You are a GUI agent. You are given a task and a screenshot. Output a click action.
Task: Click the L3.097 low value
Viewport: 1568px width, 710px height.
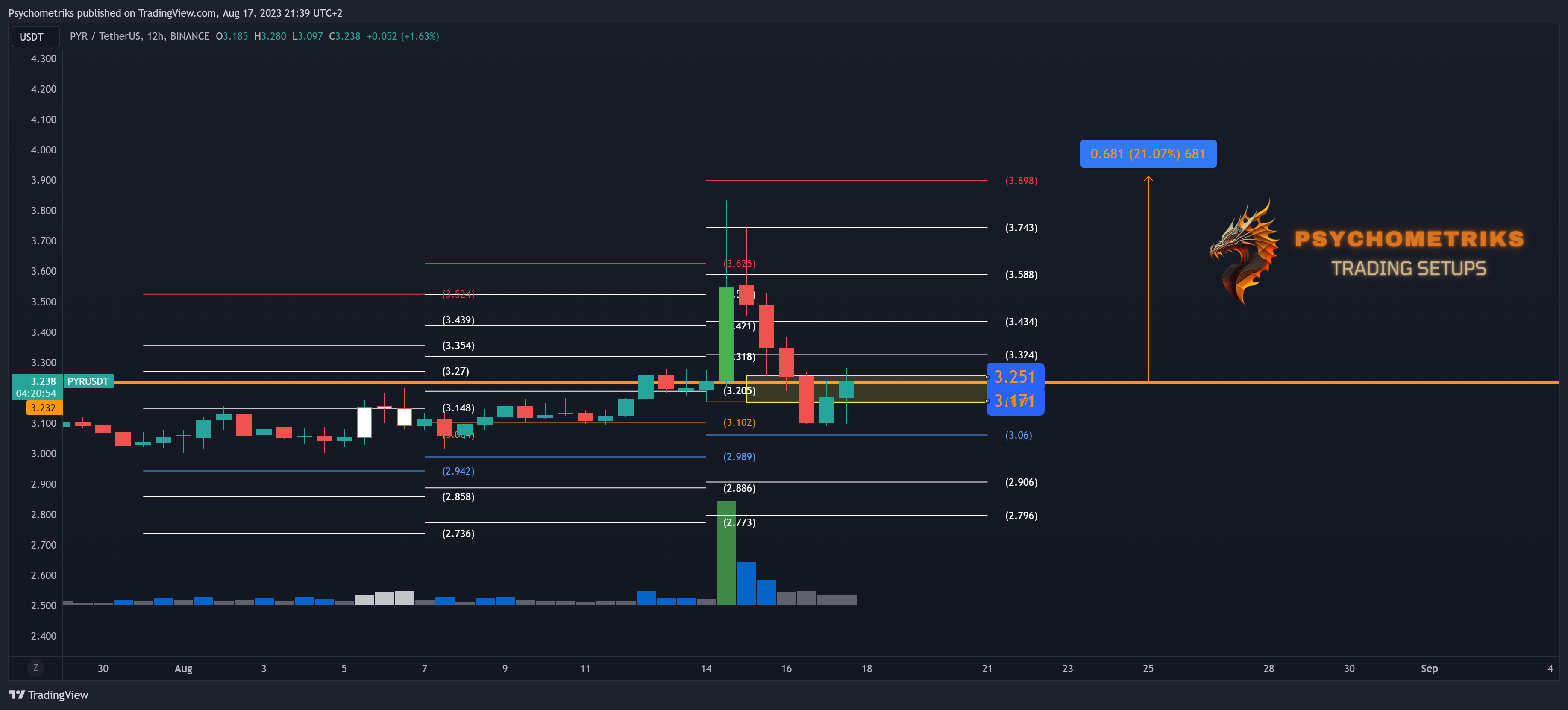[x=307, y=36]
